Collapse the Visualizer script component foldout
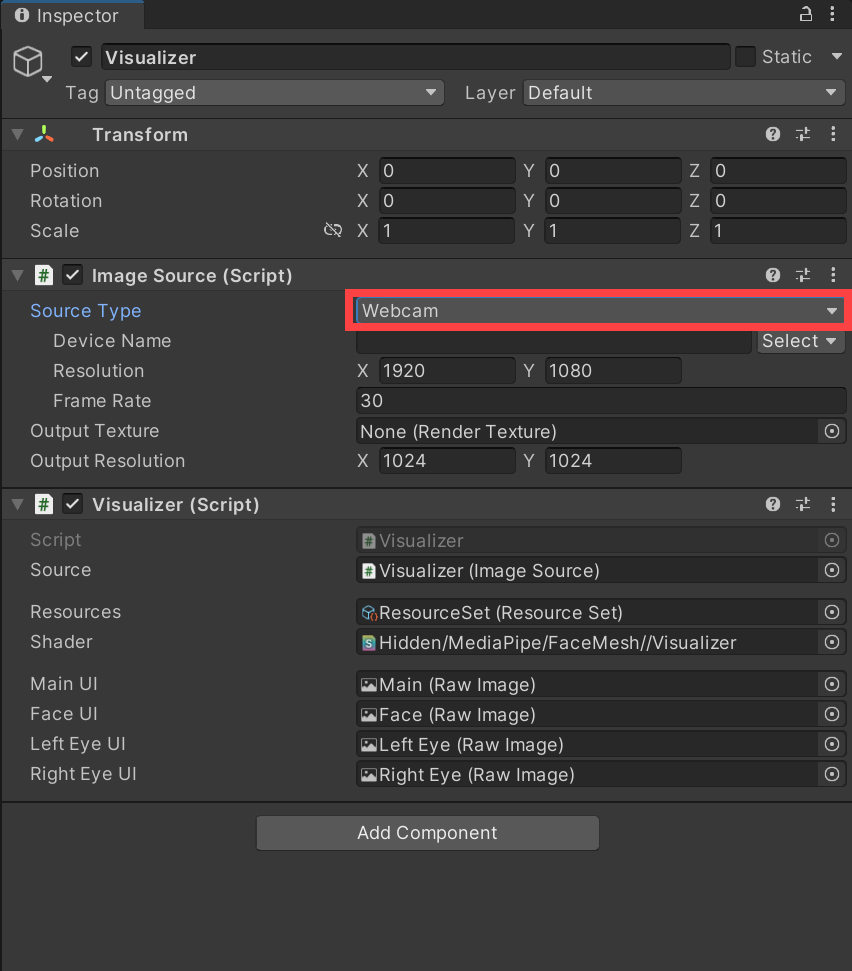Image resolution: width=852 pixels, height=971 pixels. pyautogui.click(x=17, y=504)
